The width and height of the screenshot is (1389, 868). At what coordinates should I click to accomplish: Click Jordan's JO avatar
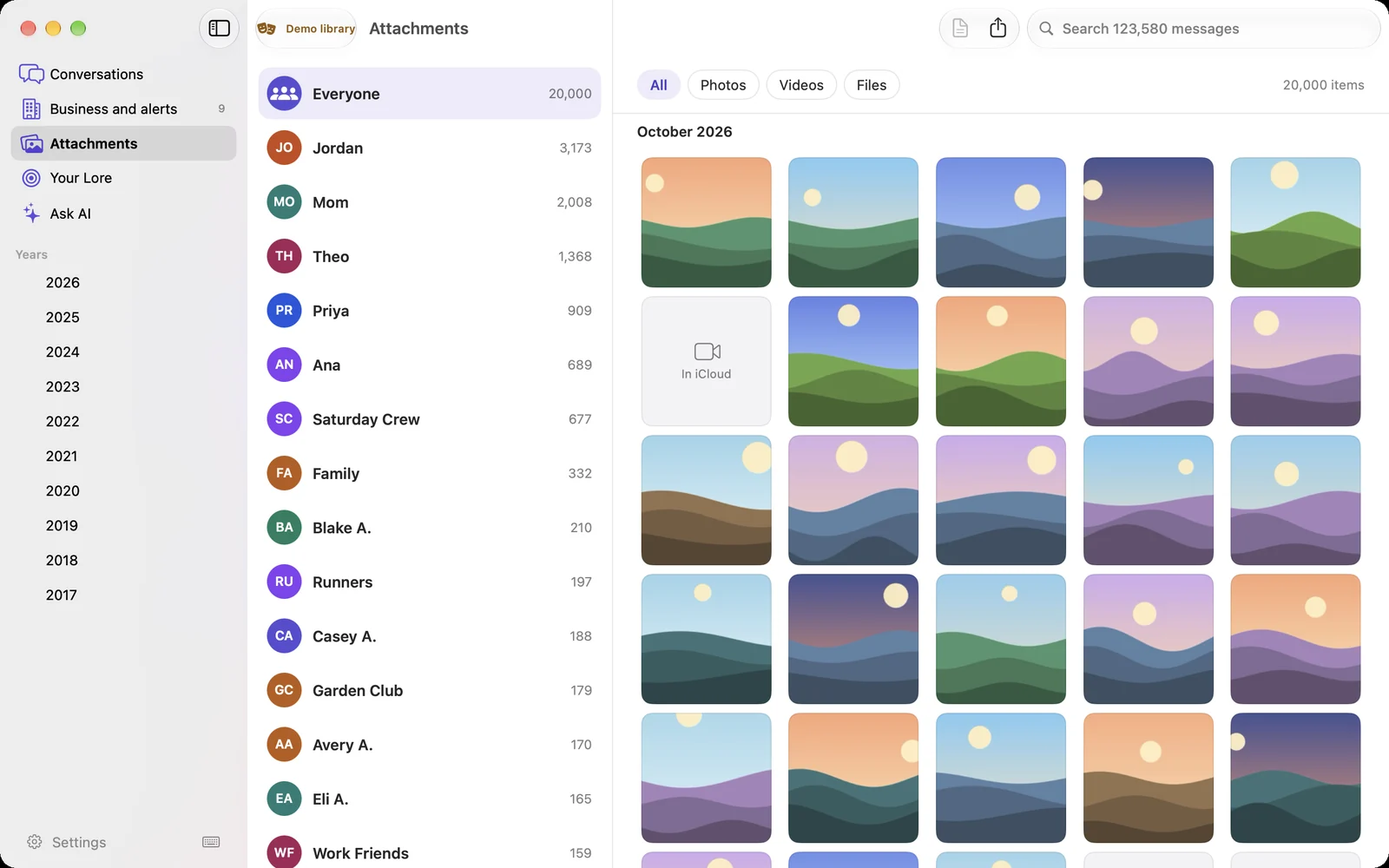point(284,148)
